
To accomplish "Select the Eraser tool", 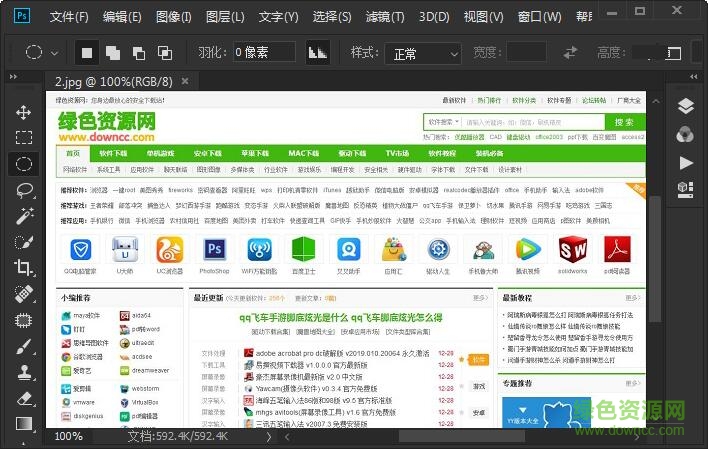I will (24, 397).
